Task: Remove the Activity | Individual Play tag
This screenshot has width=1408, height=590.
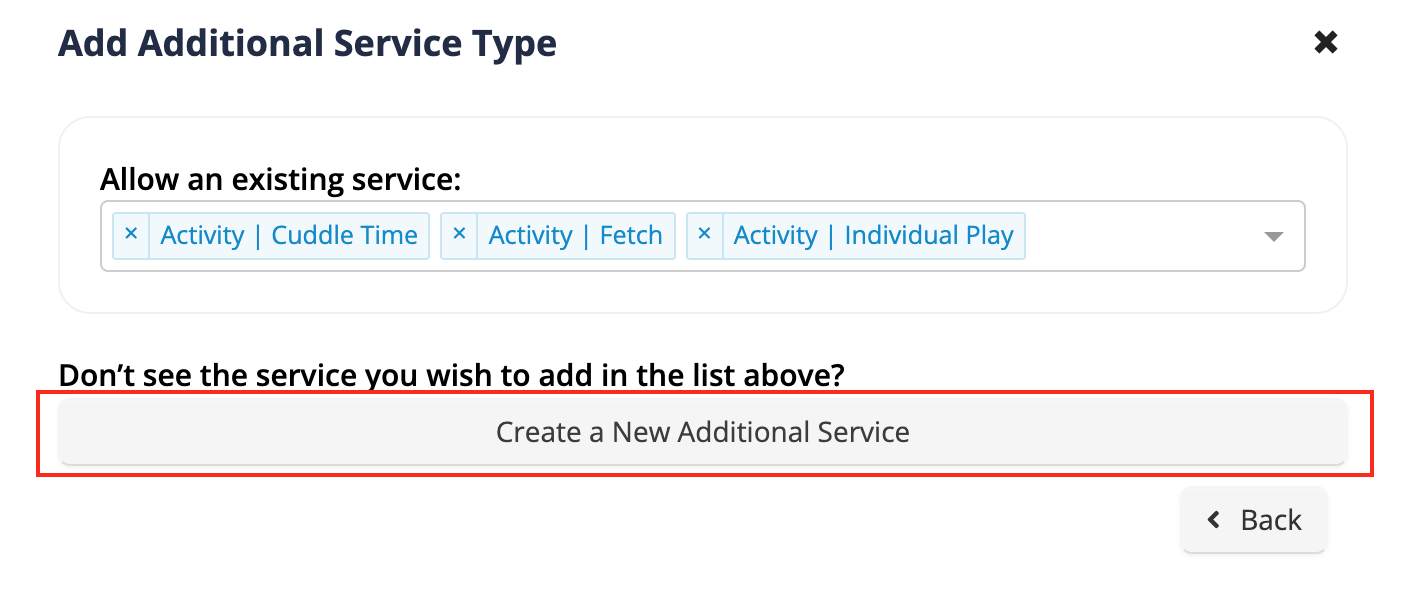Action: (x=704, y=235)
